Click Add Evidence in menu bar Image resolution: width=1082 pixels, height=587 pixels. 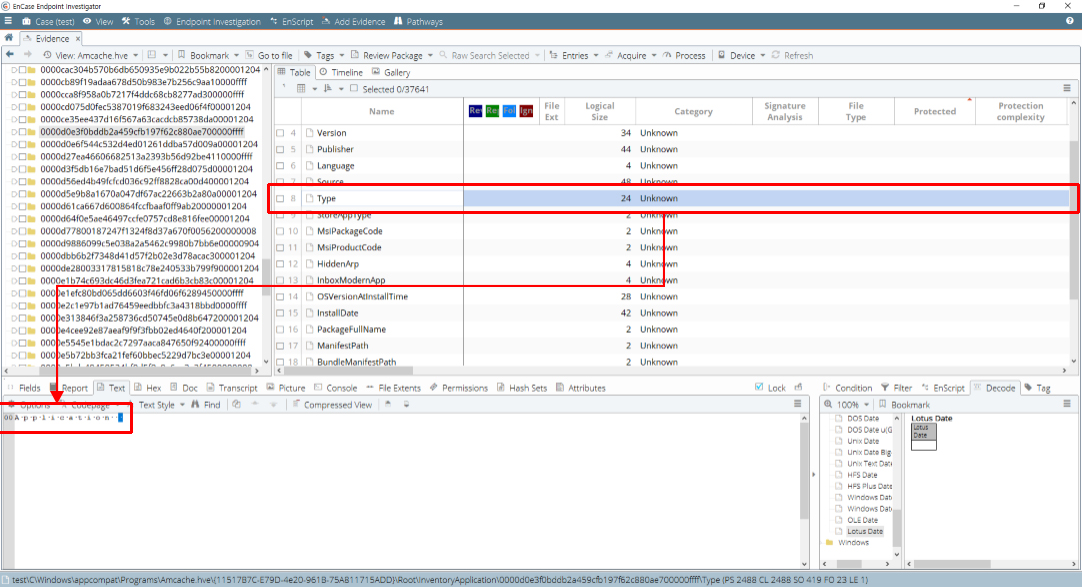coord(353,21)
